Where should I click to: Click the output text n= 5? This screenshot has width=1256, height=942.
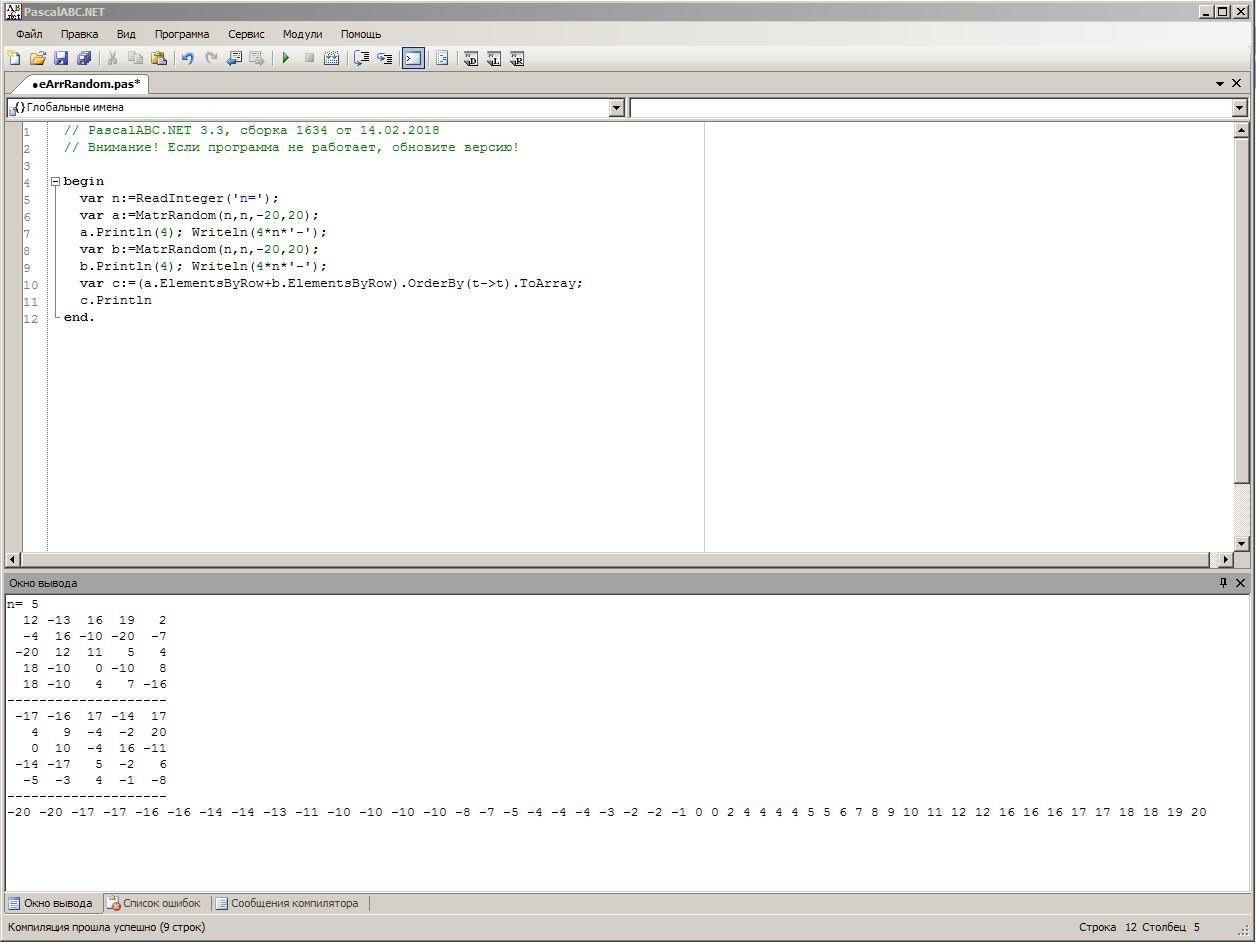click(23, 604)
